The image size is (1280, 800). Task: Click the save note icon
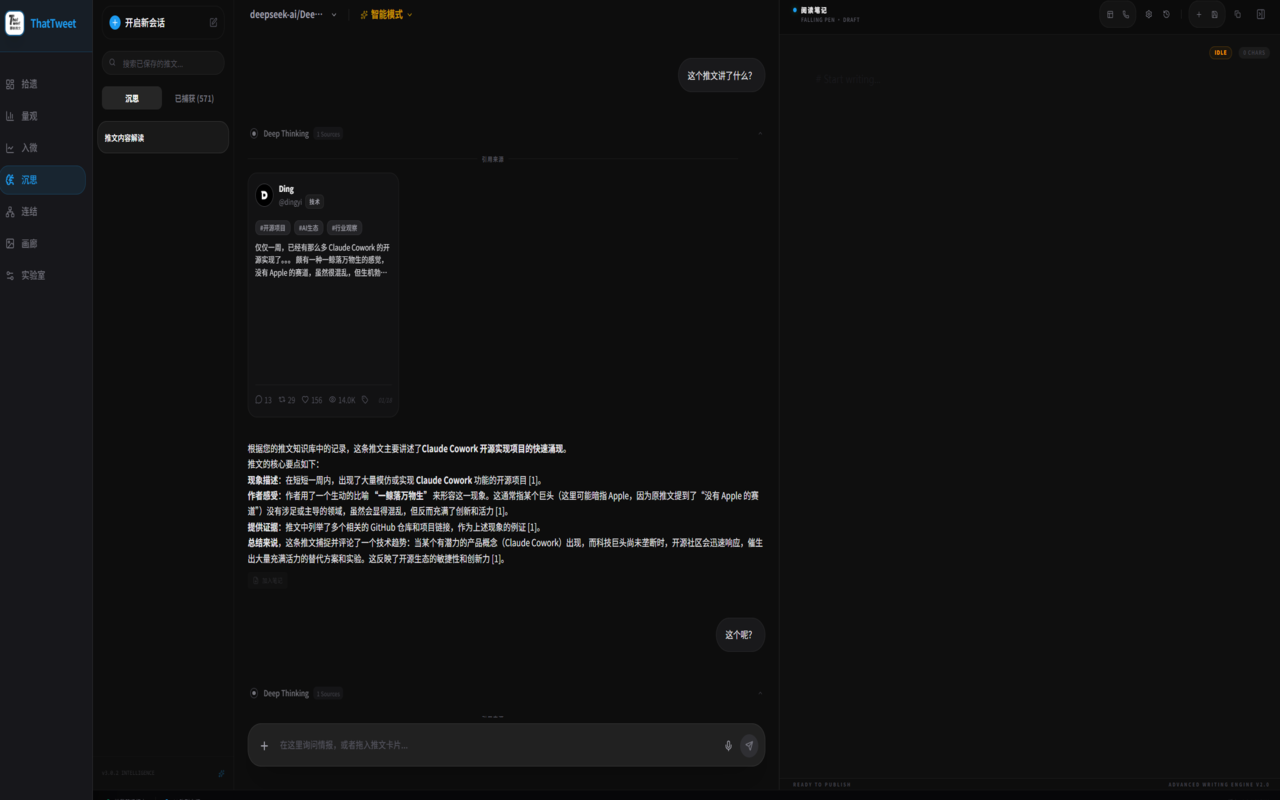[x=1215, y=15]
